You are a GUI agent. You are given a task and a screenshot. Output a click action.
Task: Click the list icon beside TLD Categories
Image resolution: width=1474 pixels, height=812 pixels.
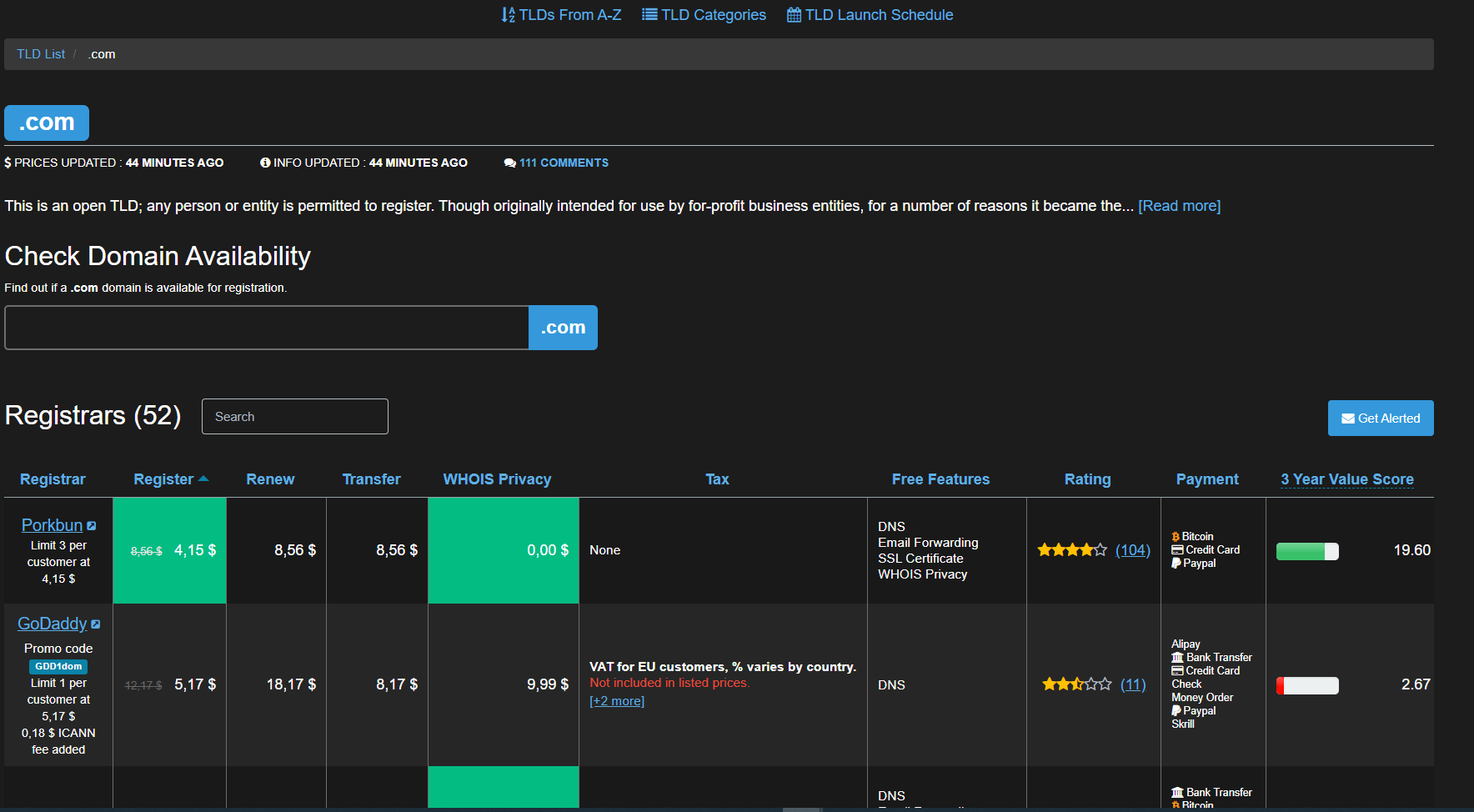click(x=649, y=14)
